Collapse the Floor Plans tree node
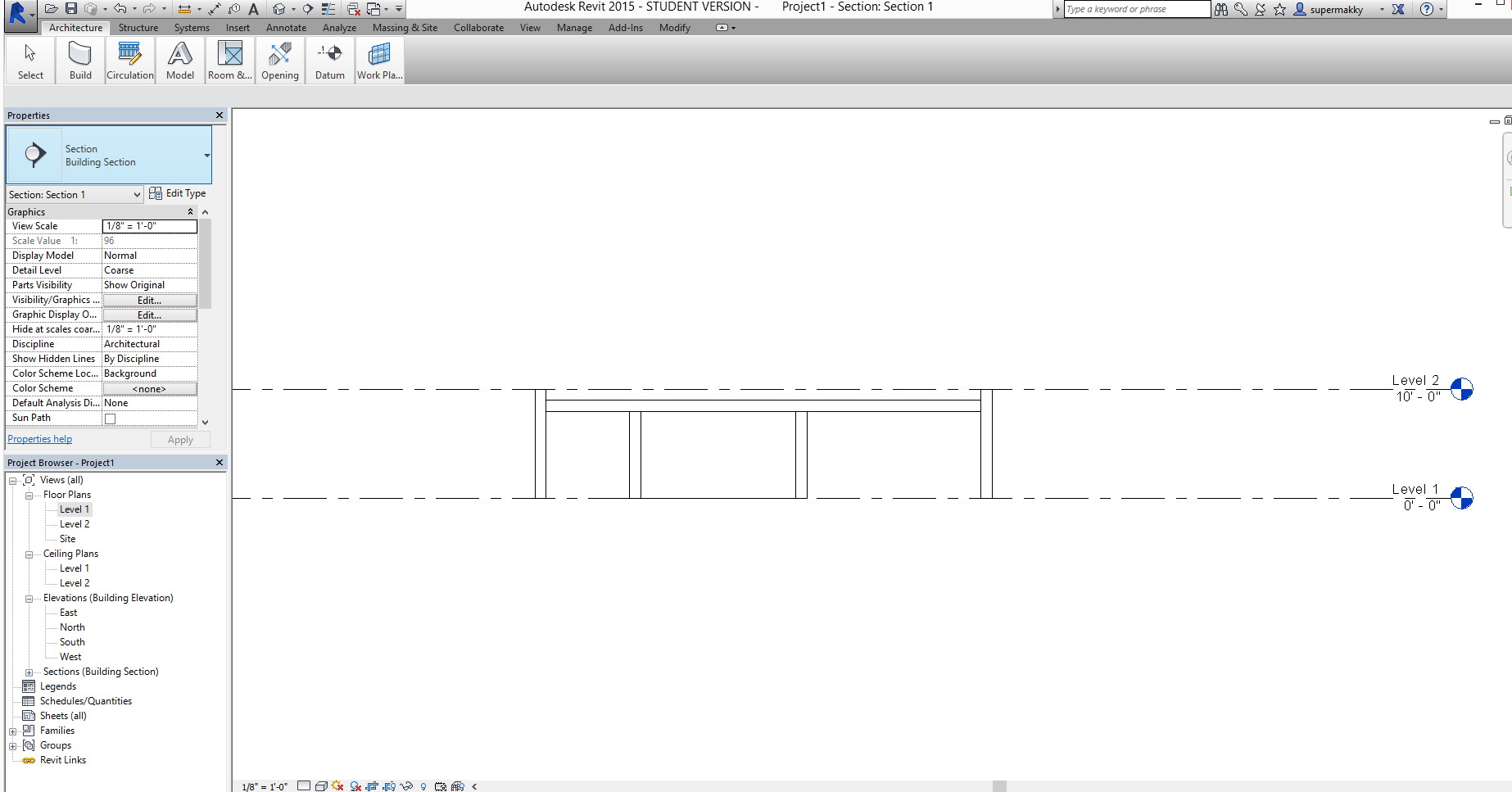This screenshot has height=792, width=1512. [x=29, y=496]
